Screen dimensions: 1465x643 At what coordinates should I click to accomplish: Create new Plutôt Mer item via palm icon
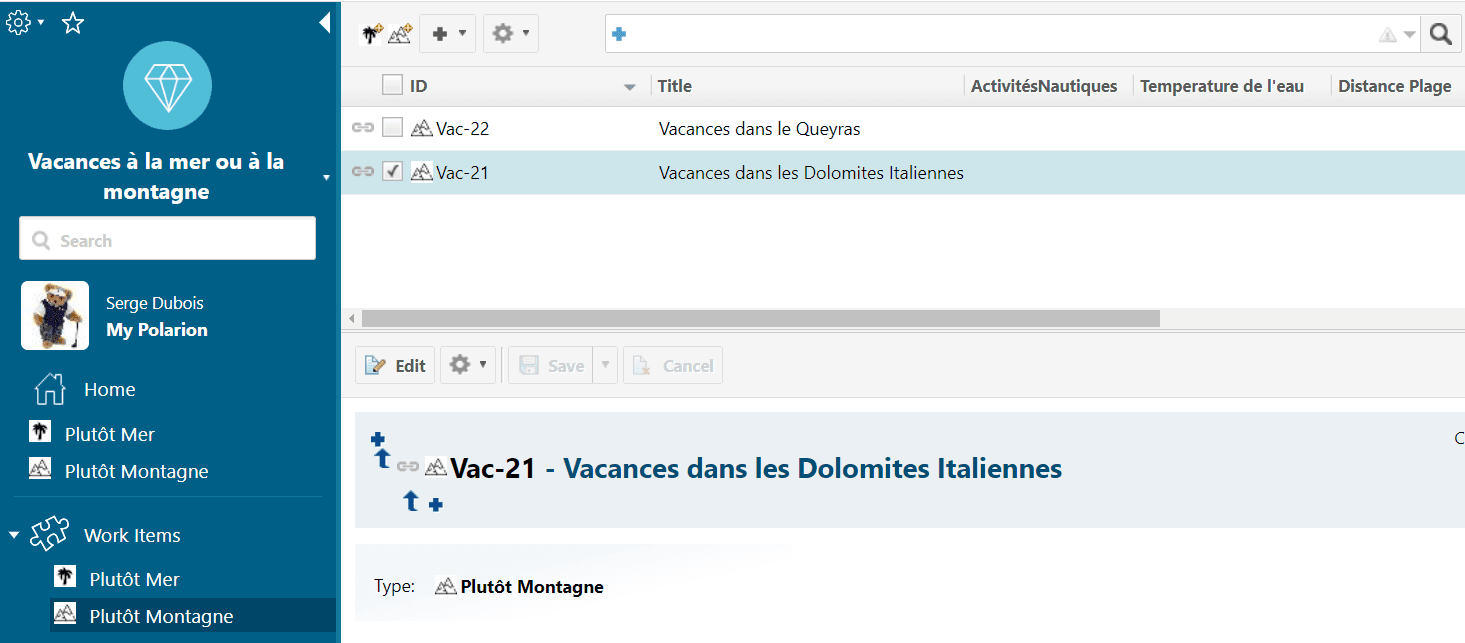tap(372, 34)
